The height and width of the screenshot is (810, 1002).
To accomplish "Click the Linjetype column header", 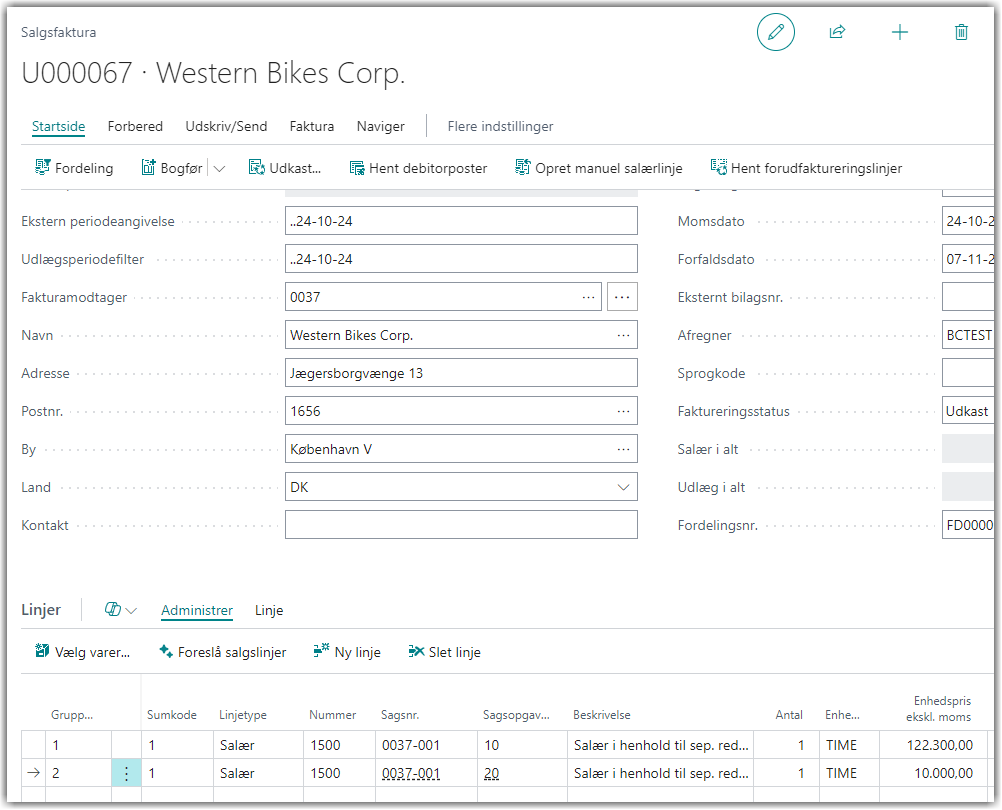I will pyautogui.click(x=243, y=715).
